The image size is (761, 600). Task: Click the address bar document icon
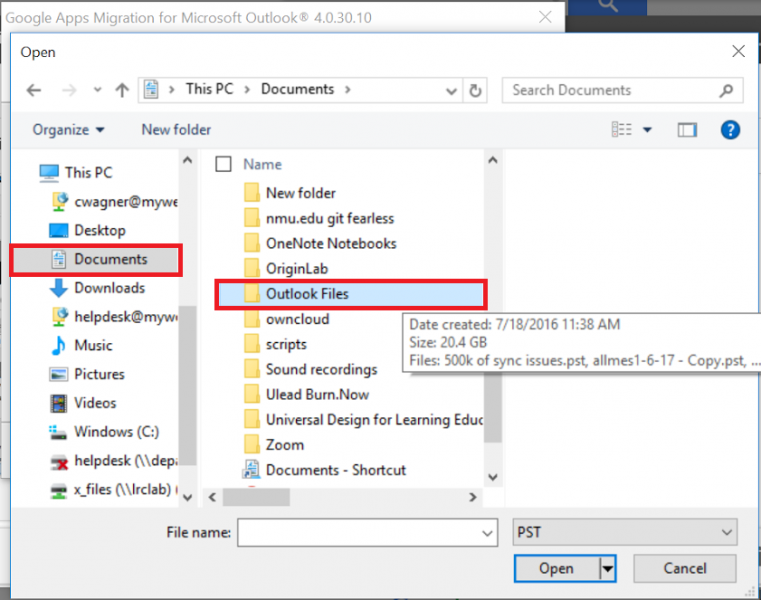pos(151,89)
